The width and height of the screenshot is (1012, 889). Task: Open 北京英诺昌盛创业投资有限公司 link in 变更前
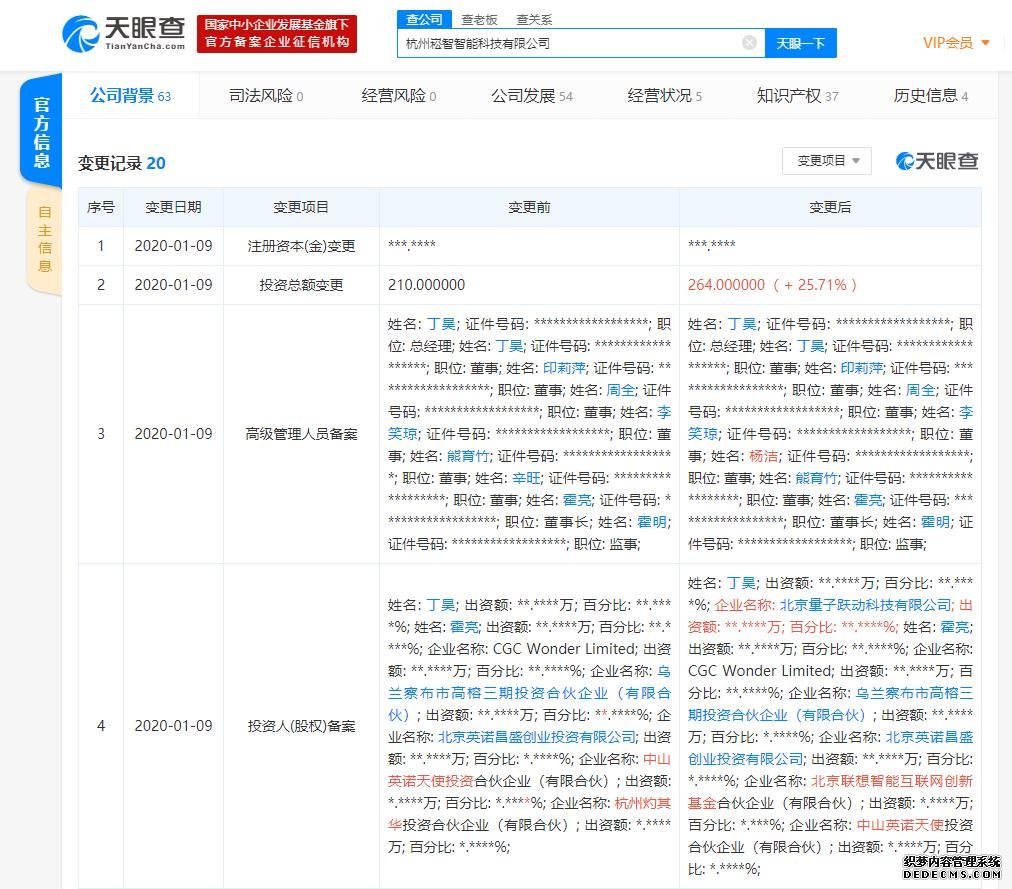coord(537,737)
